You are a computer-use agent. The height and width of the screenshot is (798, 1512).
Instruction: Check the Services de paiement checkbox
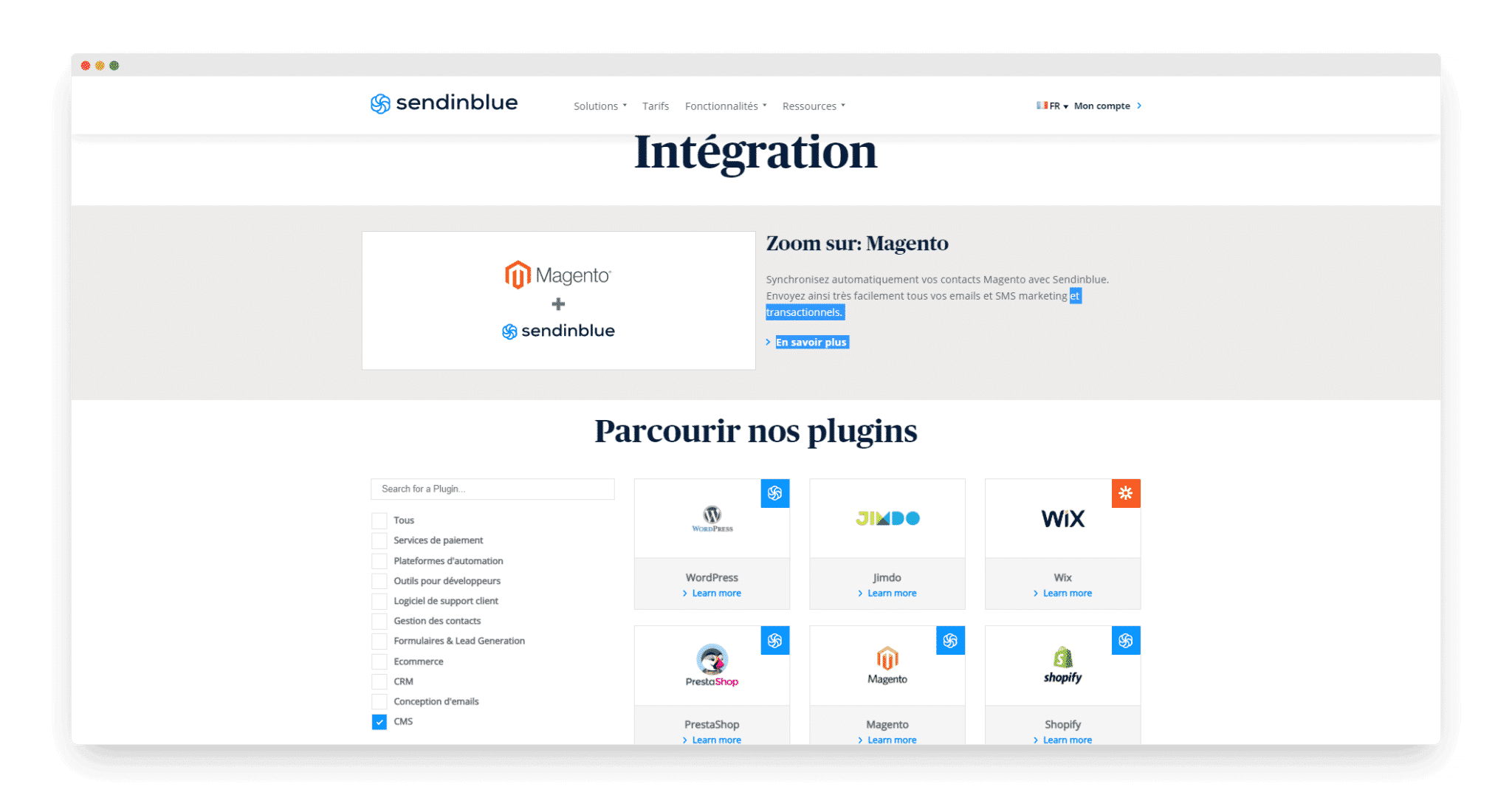pos(379,540)
